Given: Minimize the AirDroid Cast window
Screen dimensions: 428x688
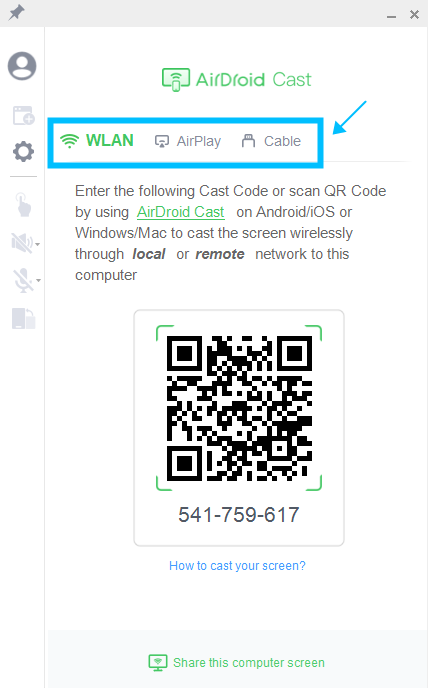Looking at the screenshot, I should [392, 15].
